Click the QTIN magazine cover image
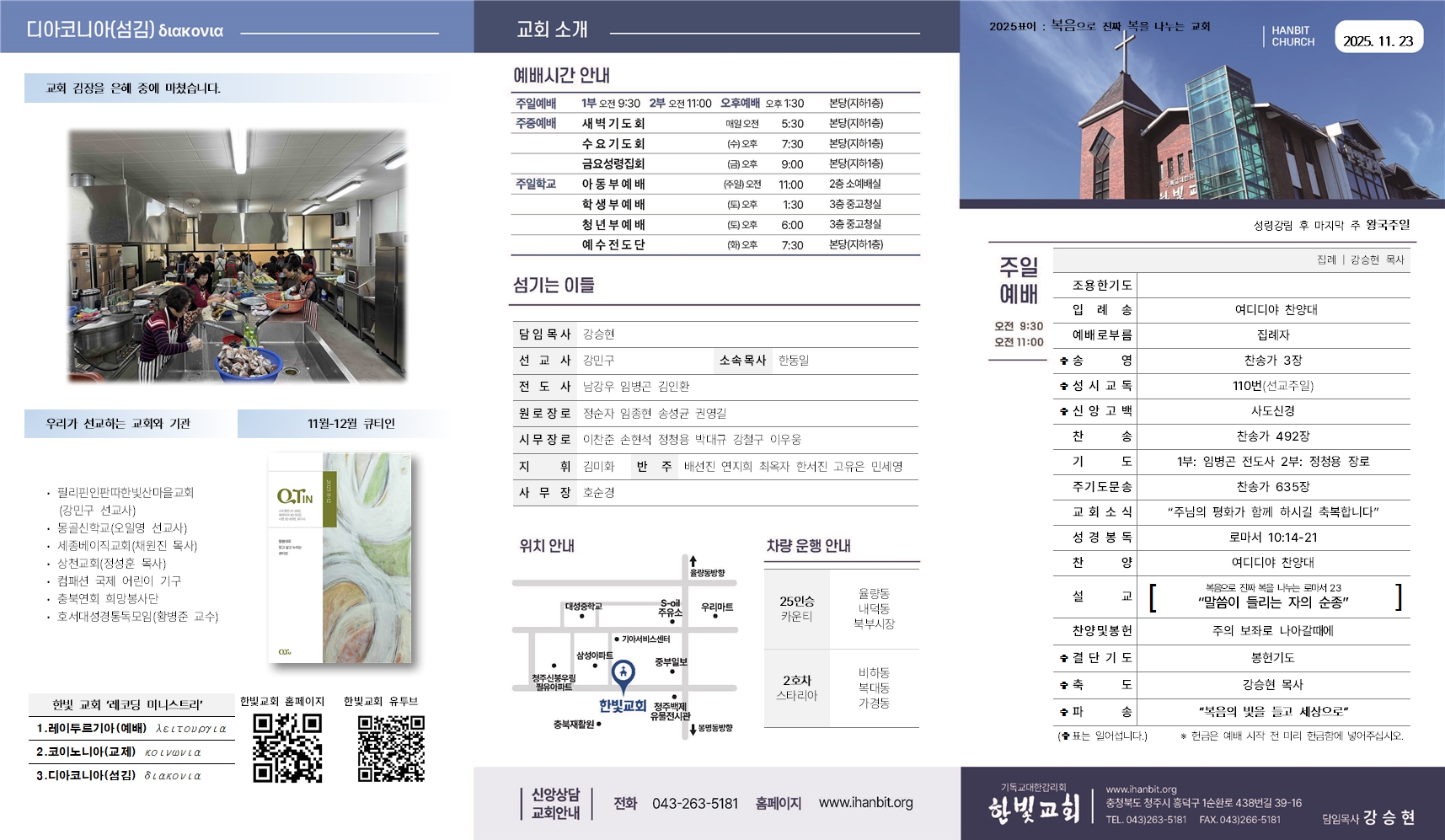 [340, 558]
